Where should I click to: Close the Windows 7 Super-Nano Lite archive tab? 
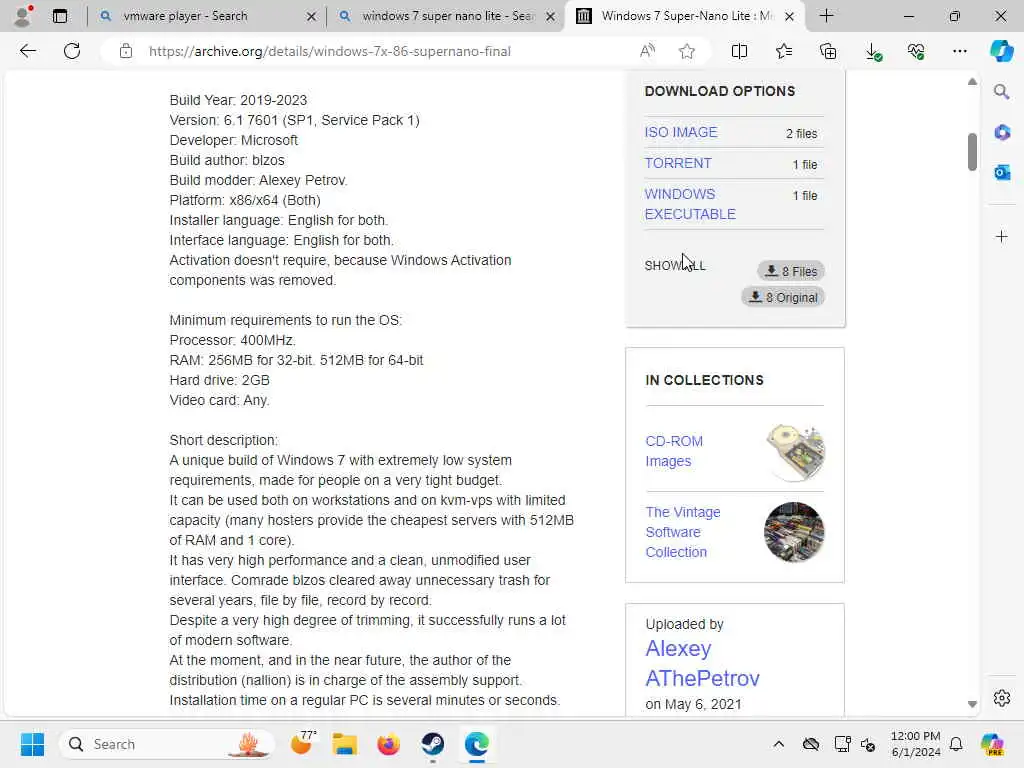(789, 16)
